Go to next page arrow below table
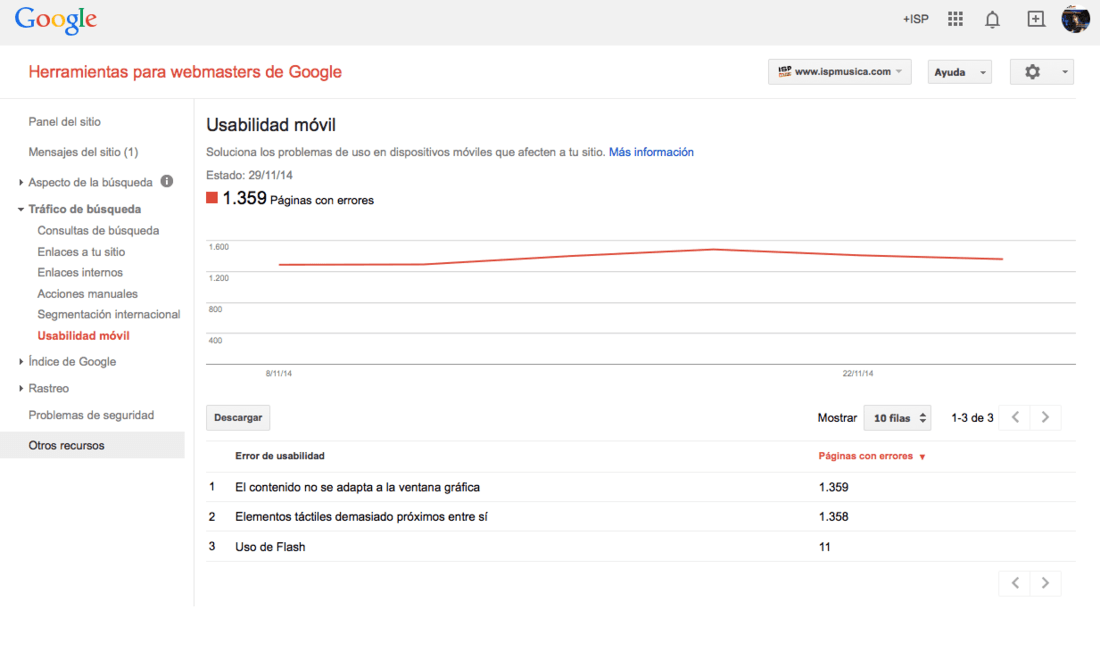 tap(1045, 583)
